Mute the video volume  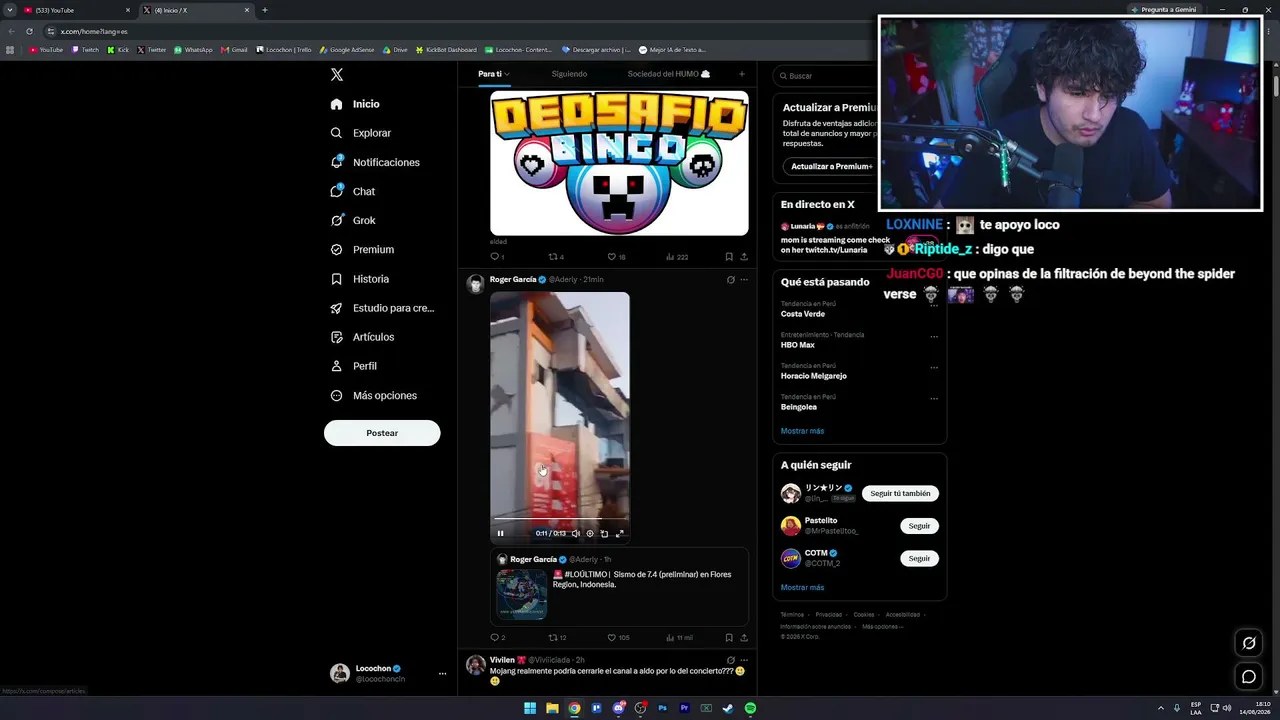pyautogui.click(x=575, y=533)
